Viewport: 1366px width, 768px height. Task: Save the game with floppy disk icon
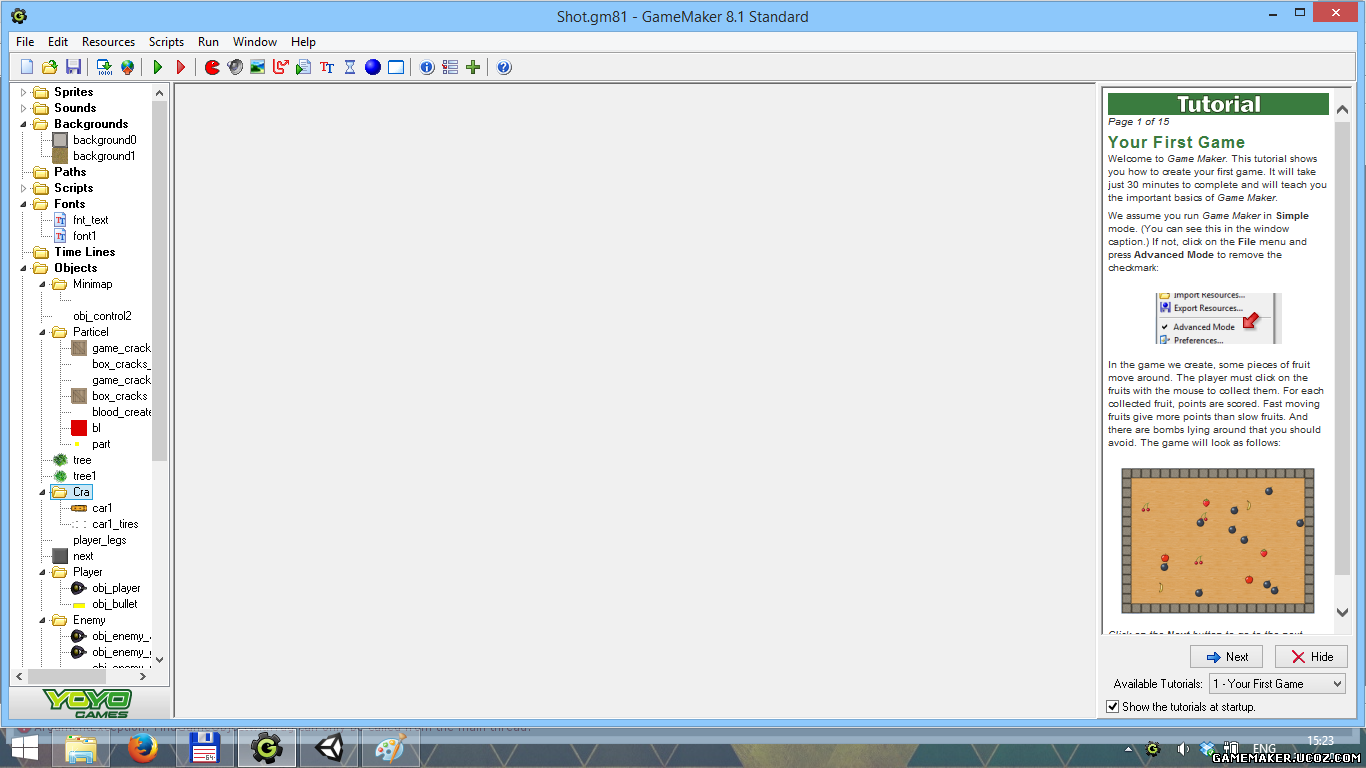(x=73, y=67)
